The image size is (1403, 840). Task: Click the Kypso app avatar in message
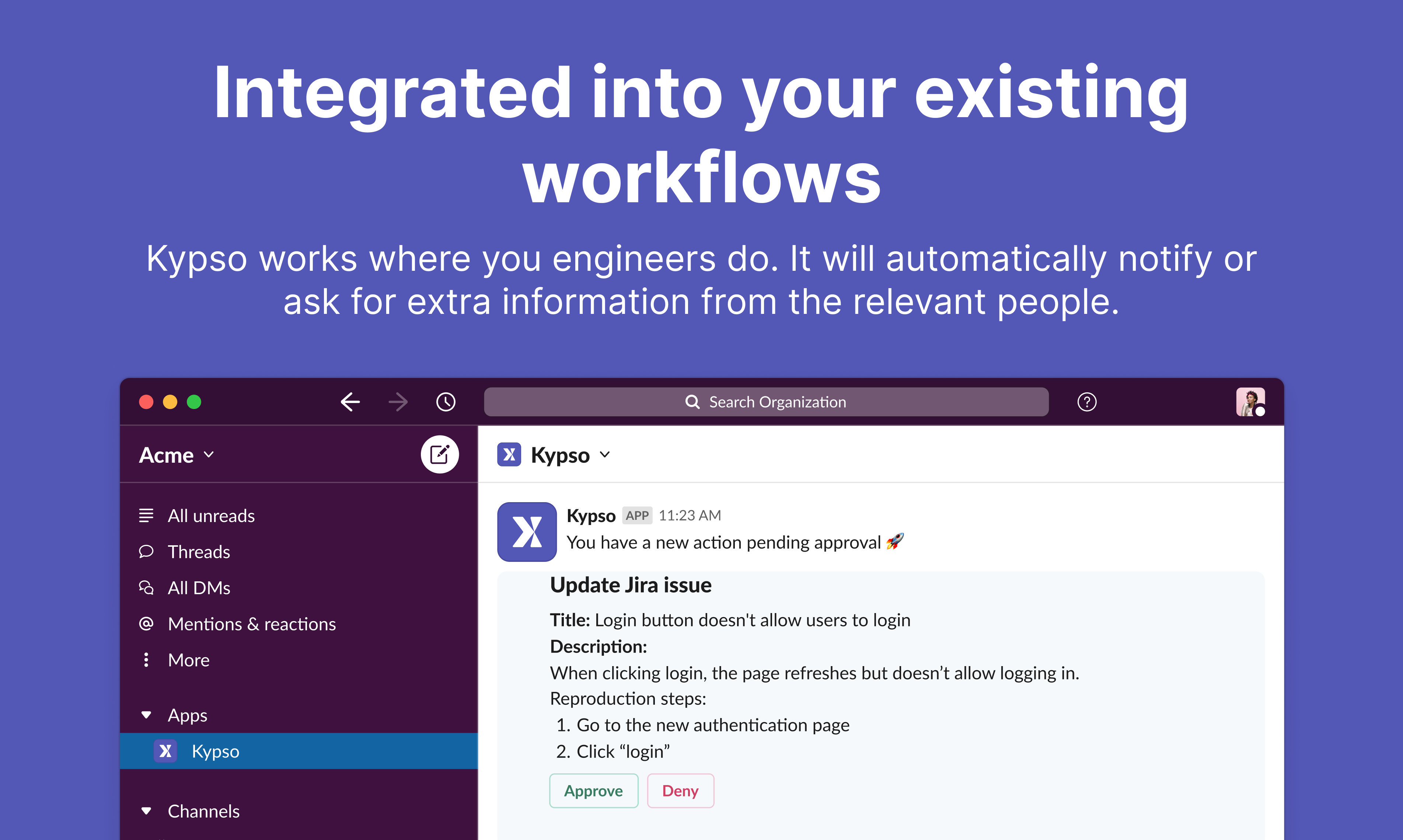[527, 532]
